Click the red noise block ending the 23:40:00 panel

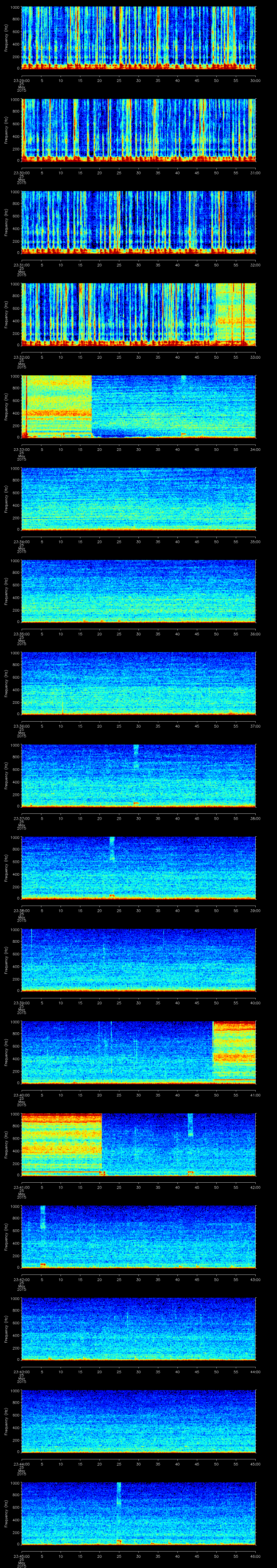pos(234,1052)
